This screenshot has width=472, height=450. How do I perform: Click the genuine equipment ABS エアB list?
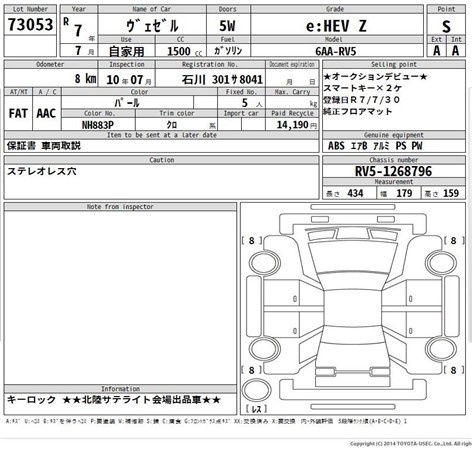pos(375,146)
